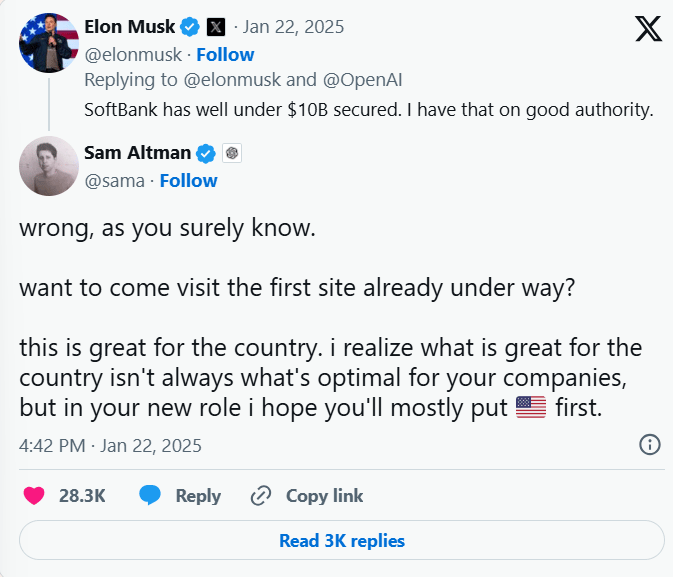Open the @sama handle link
The width and height of the screenshot is (673, 577).
[115, 181]
